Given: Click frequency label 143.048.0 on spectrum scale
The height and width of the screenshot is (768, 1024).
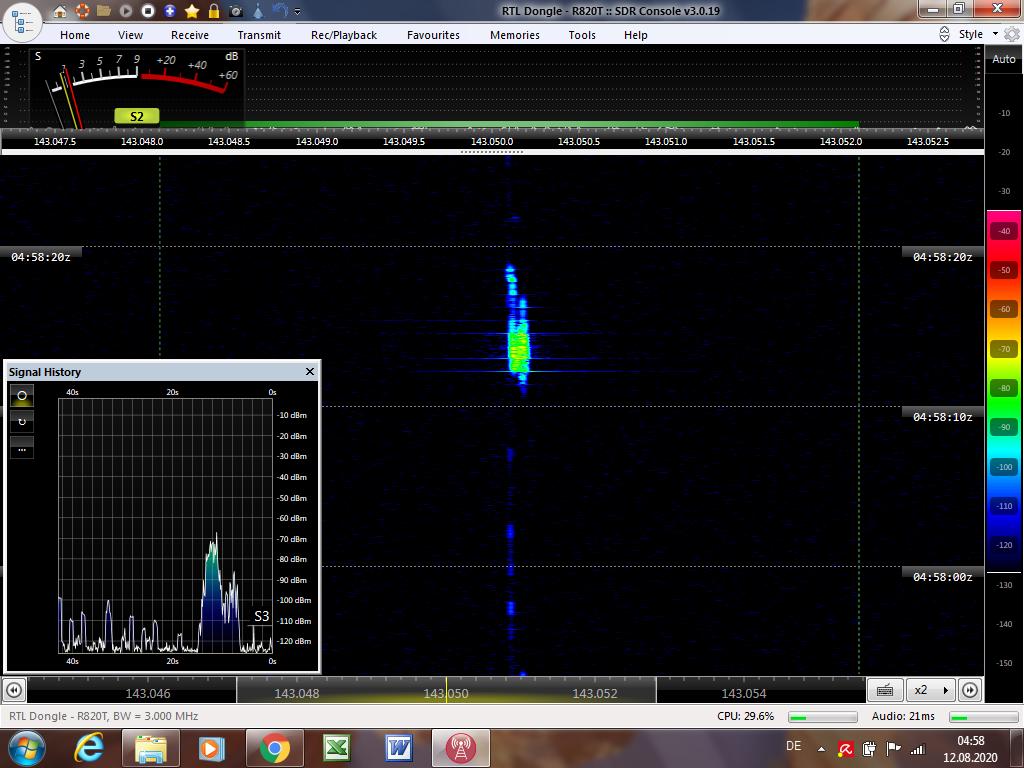Looking at the screenshot, I should click(142, 141).
